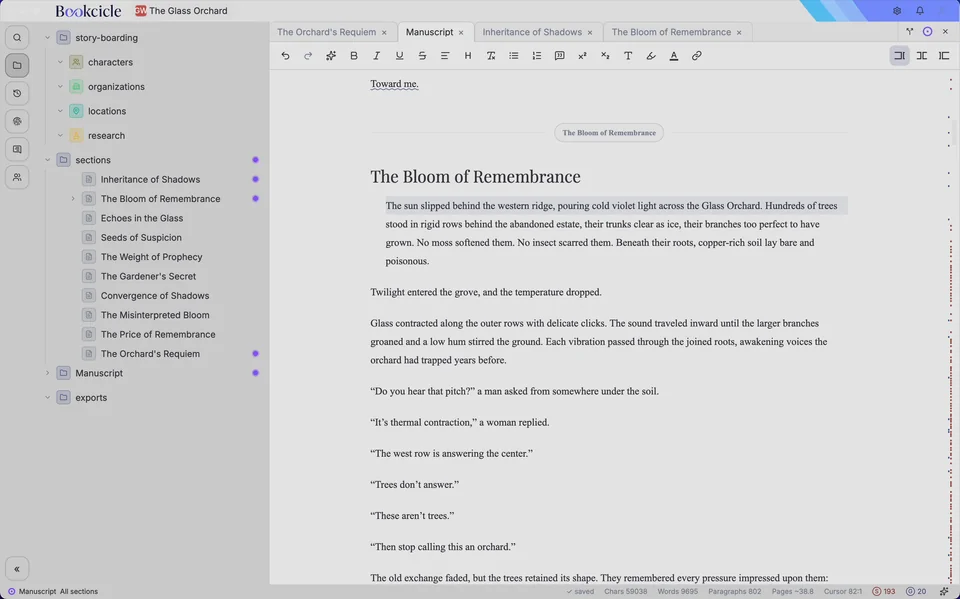Open The Weight of Prophecy section

pyautogui.click(x=152, y=257)
